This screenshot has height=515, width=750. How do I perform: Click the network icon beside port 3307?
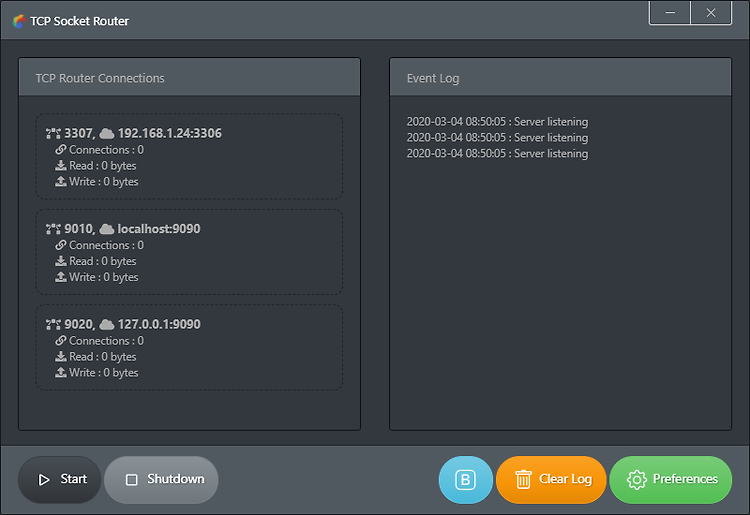[x=53, y=133]
